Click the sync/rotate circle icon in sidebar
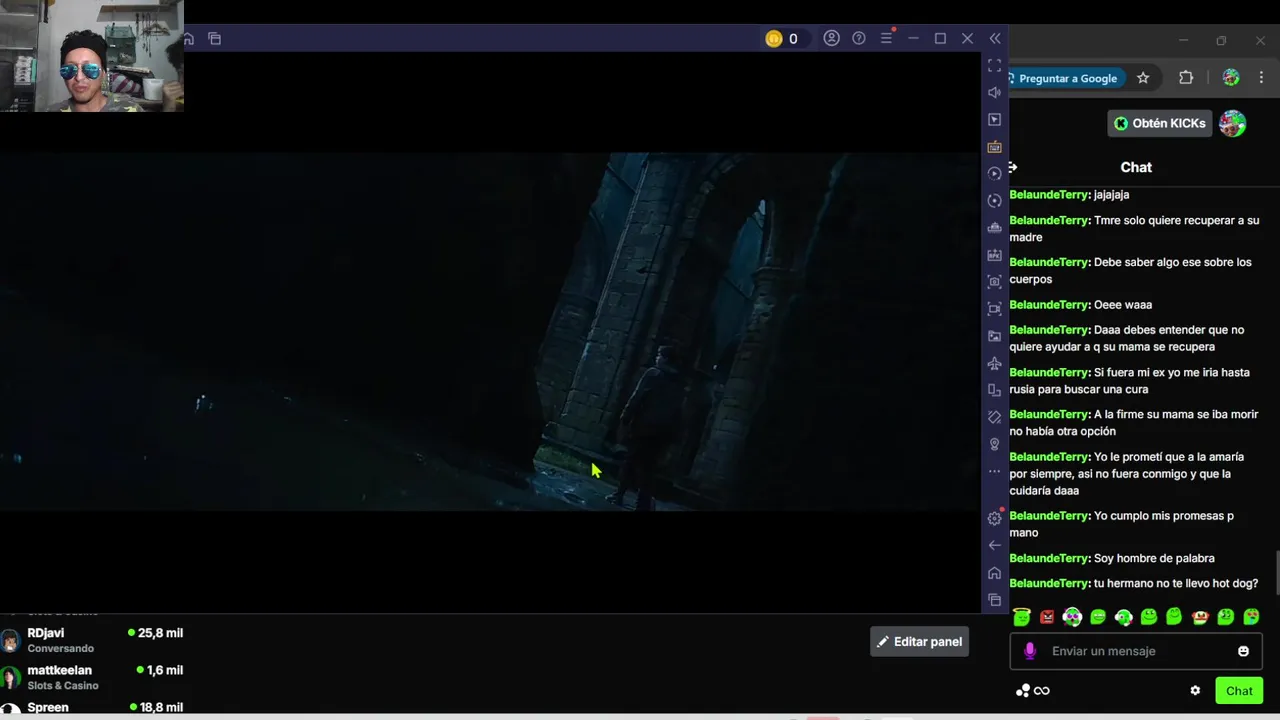Image resolution: width=1280 pixels, height=720 pixels. click(994, 200)
